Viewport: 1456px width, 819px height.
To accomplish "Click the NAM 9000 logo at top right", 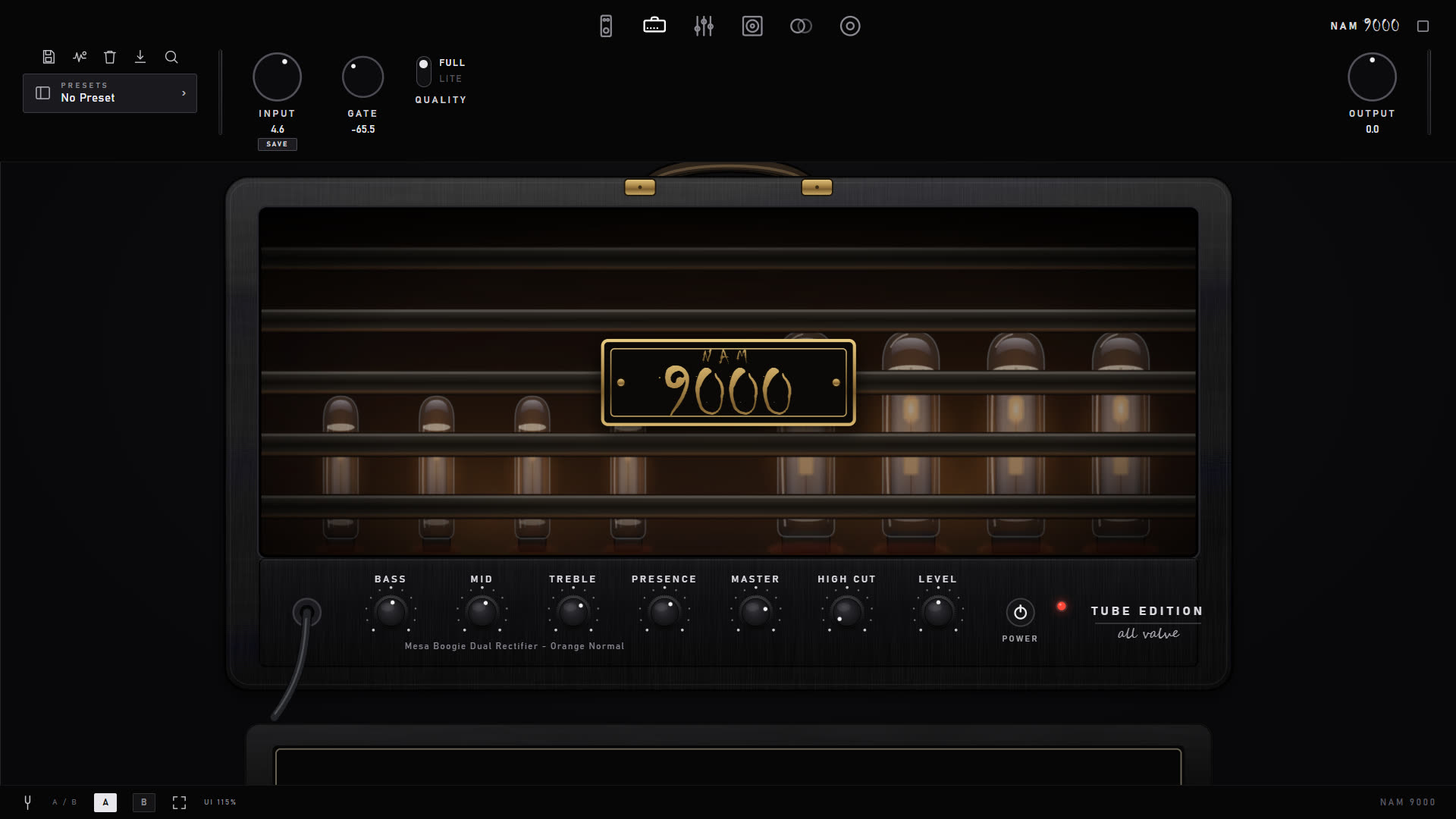I will pyautogui.click(x=1364, y=26).
